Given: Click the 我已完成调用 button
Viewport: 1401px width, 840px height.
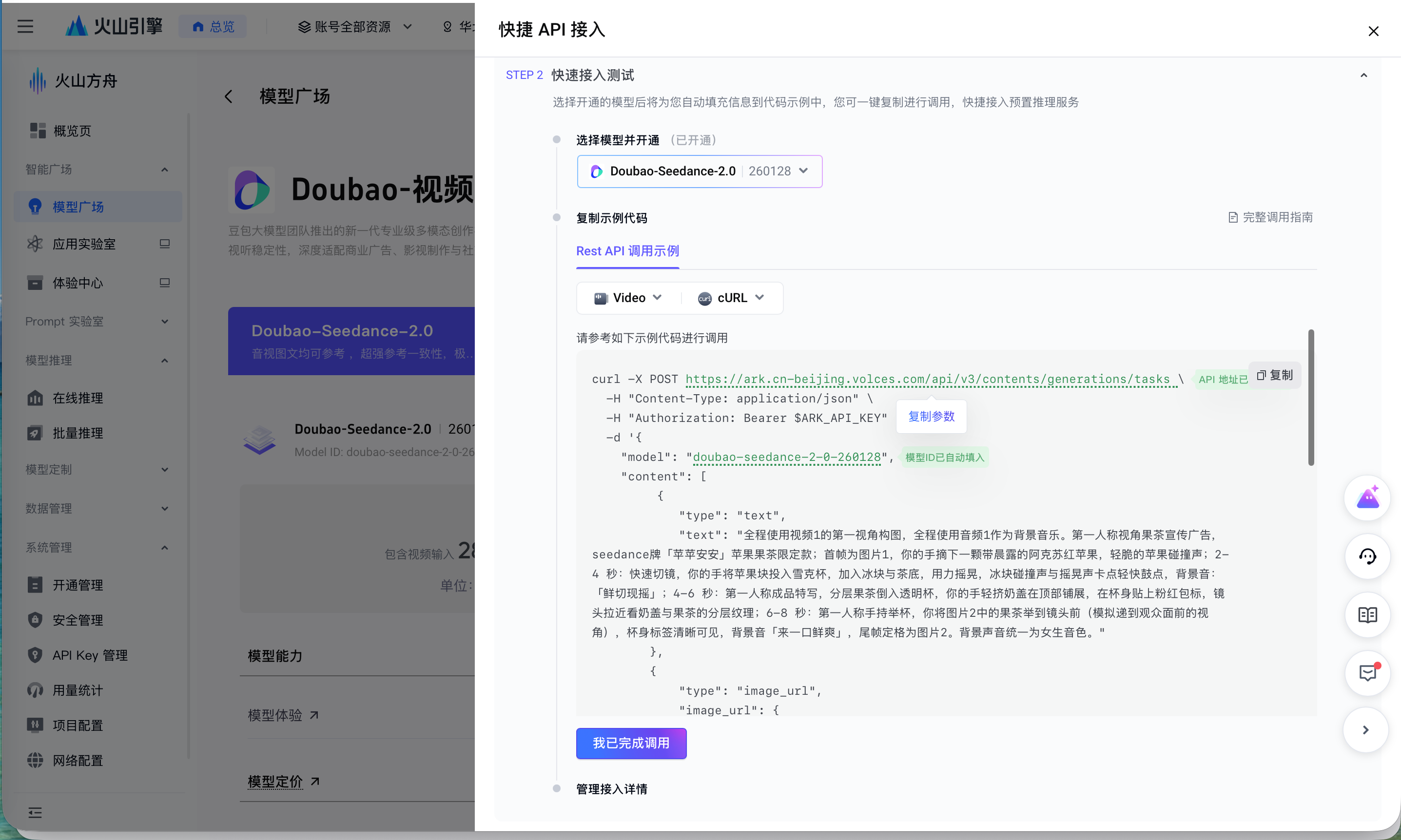Looking at the screenshot, I should pos(631,743).
